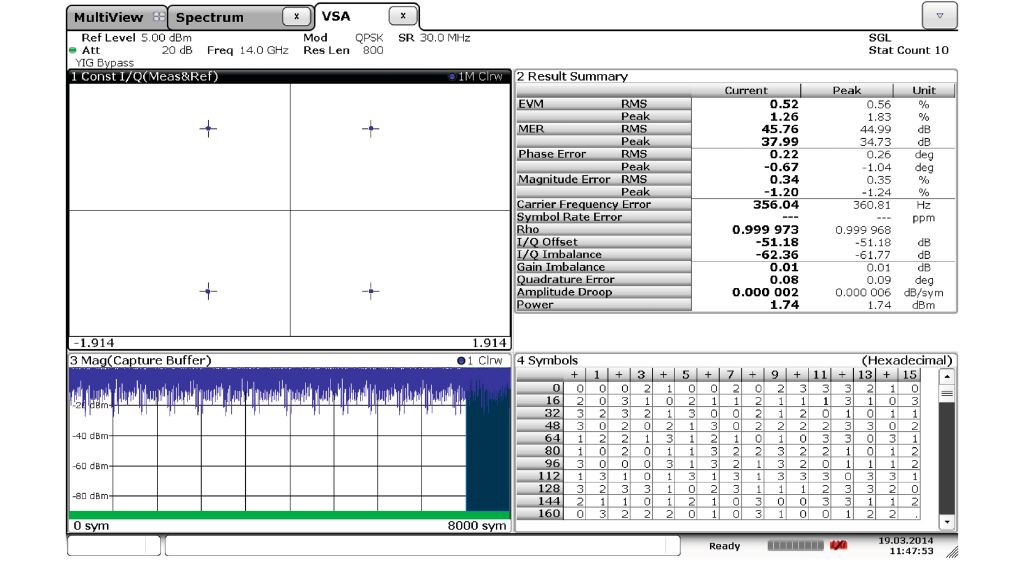Click the MultiView grid icon
The height and width of the screenshot is (576, 1024).
[x=159, y=17]
